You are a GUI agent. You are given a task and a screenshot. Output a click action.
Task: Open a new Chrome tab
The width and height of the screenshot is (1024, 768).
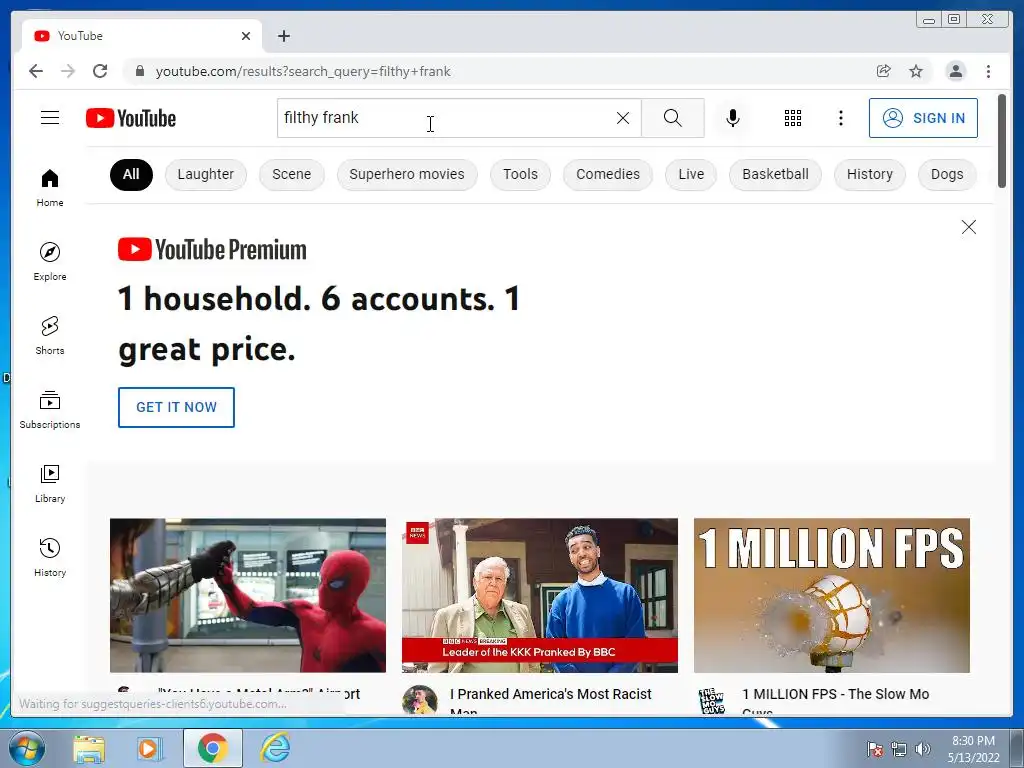[x=283, y=36]
